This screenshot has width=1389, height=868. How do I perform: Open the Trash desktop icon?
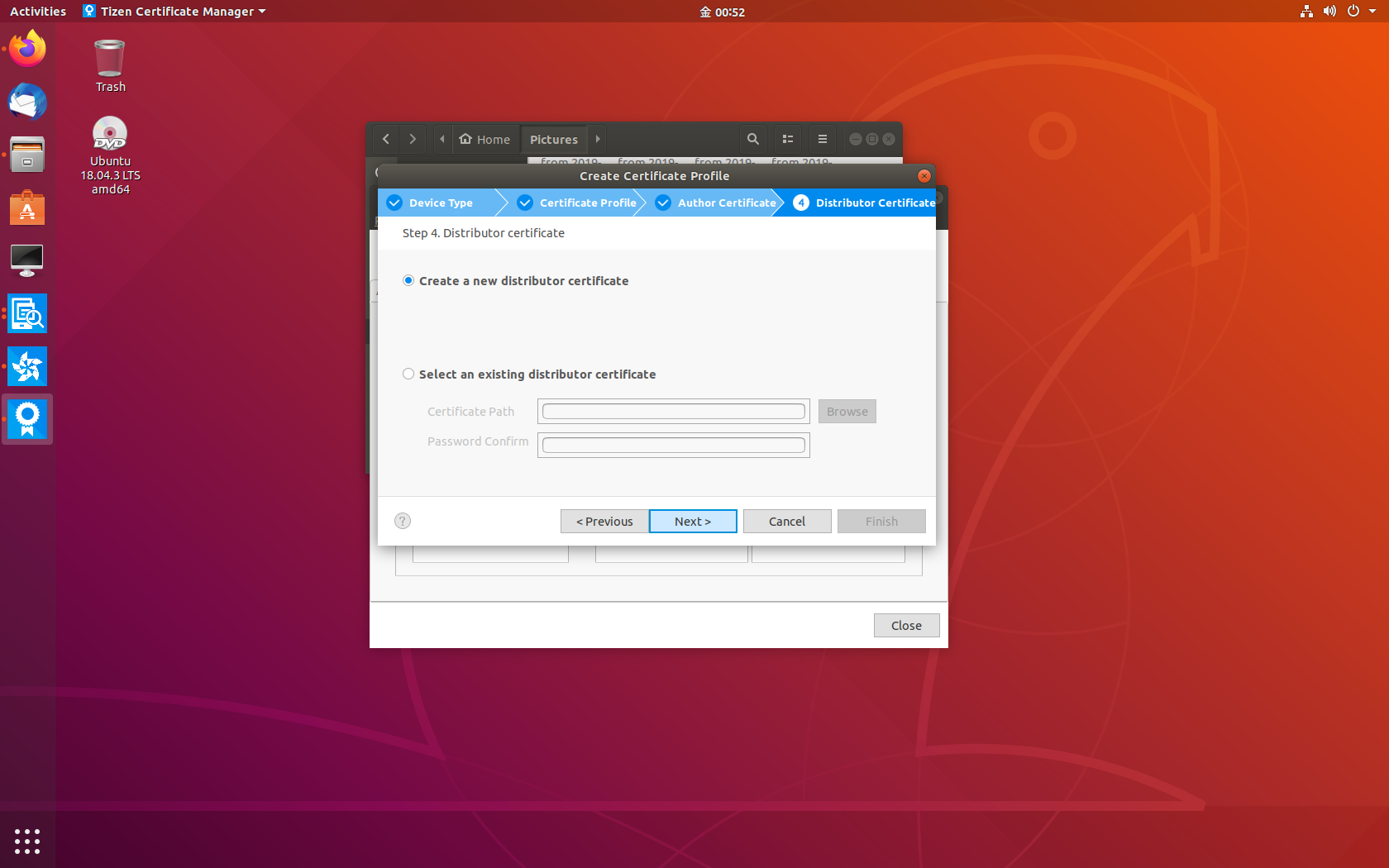pos(110,66)
